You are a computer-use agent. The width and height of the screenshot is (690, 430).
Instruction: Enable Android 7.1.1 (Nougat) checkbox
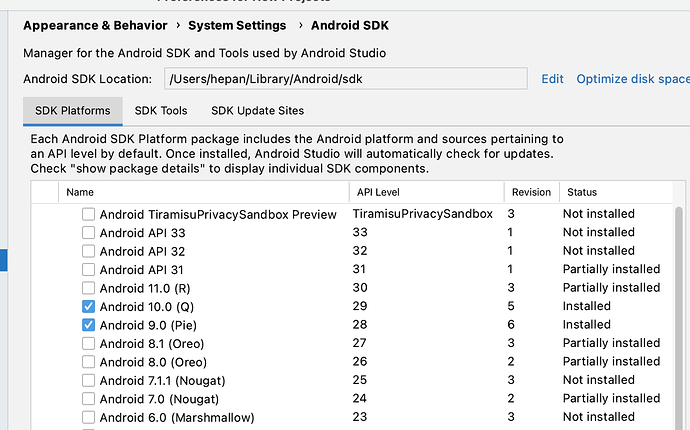click(x=89, y=380)
